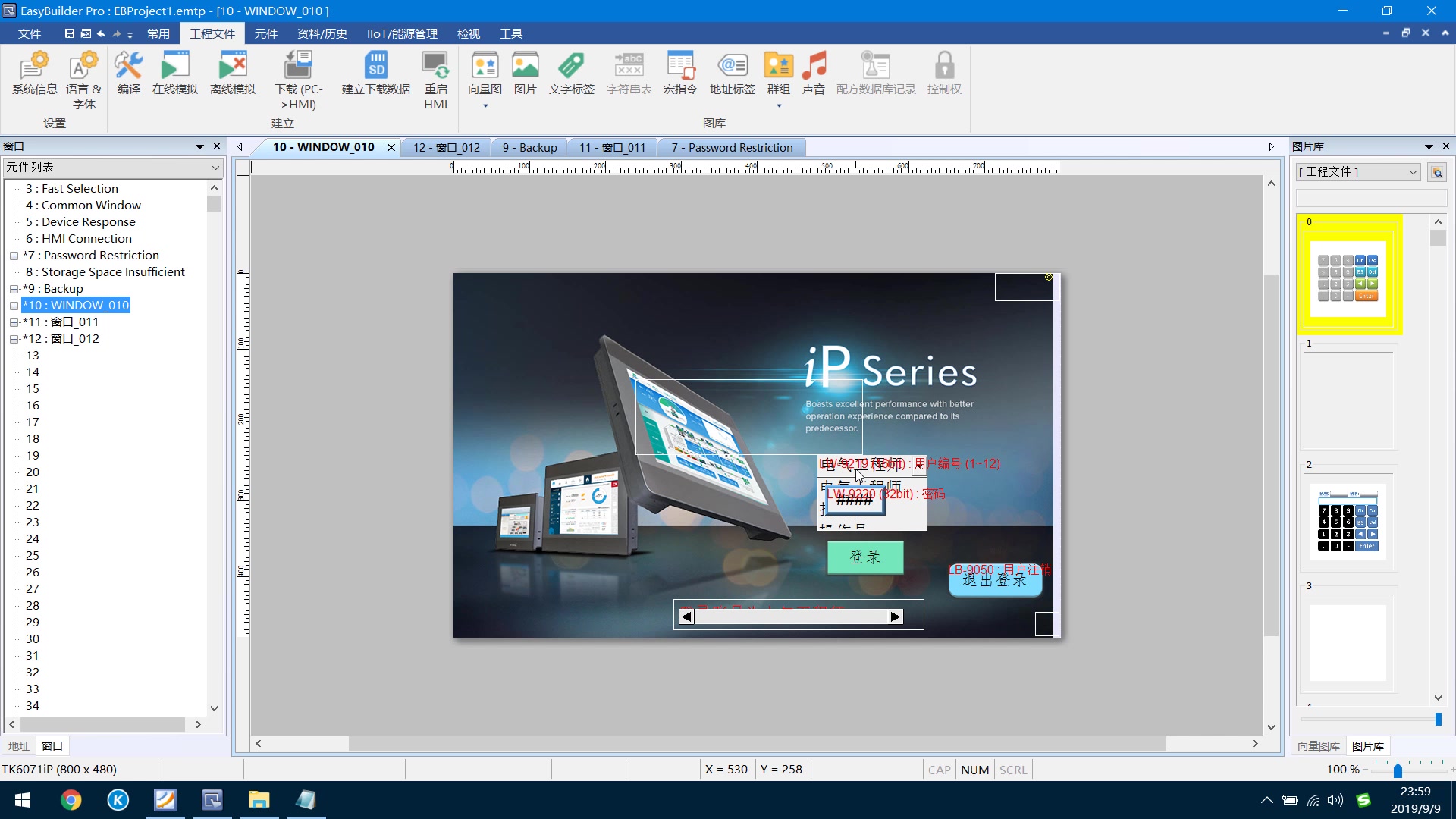Expand tree node 9 Backup
Screen dimensions: 1456x819
[x=14, y=289]
